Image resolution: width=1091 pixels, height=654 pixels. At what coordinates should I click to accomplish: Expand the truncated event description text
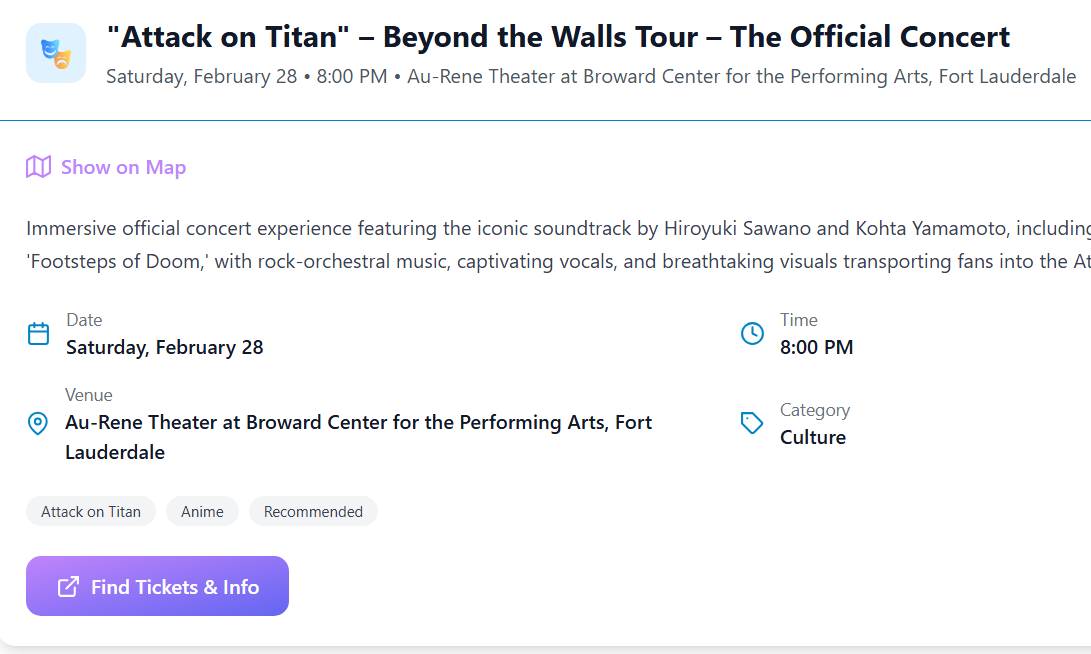[550, 245]
